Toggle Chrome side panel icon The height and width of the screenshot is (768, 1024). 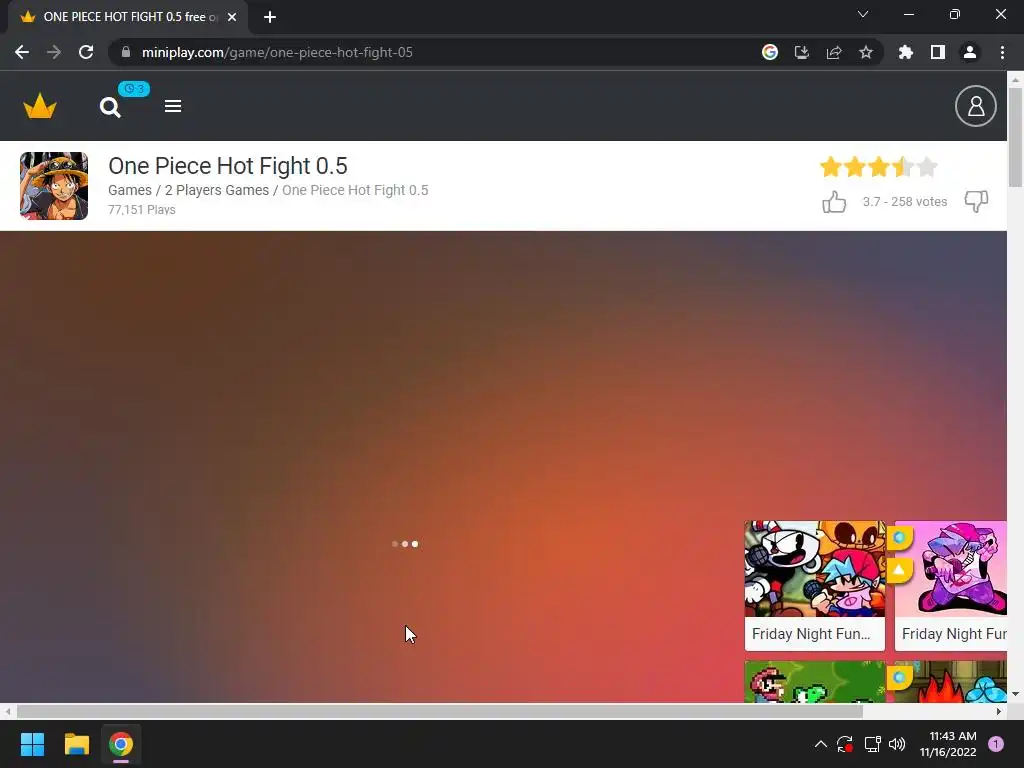click(938, 52)
